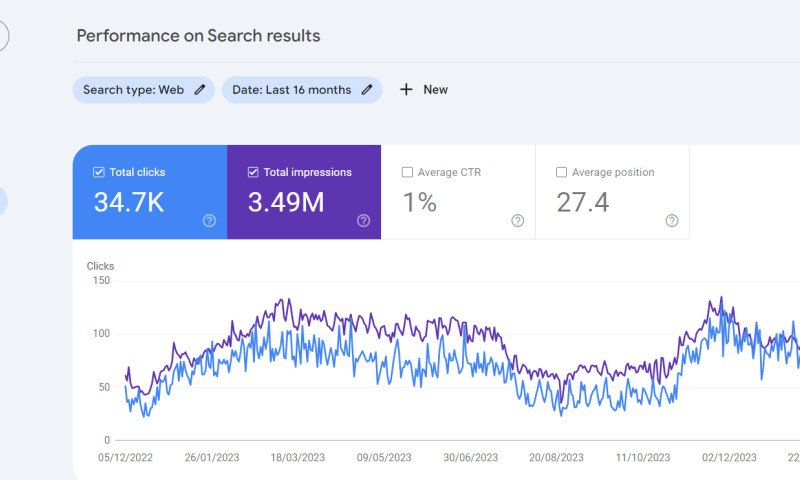
Task: Uncheck the Total clicks checkbox
Action: [98, 172]
